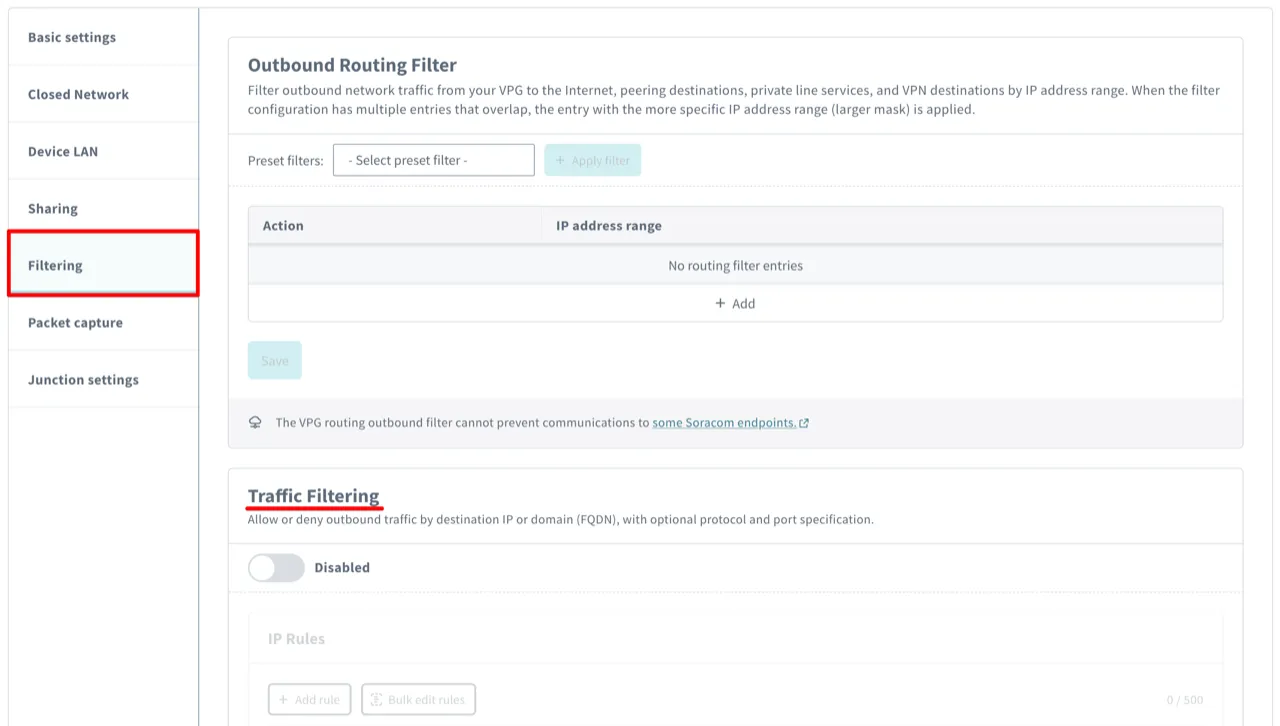Click the 0 / 500 rule counter

1185,700
